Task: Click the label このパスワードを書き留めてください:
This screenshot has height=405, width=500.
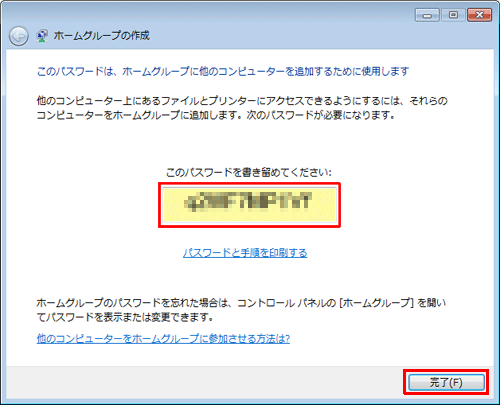Action: click(249, 172)
